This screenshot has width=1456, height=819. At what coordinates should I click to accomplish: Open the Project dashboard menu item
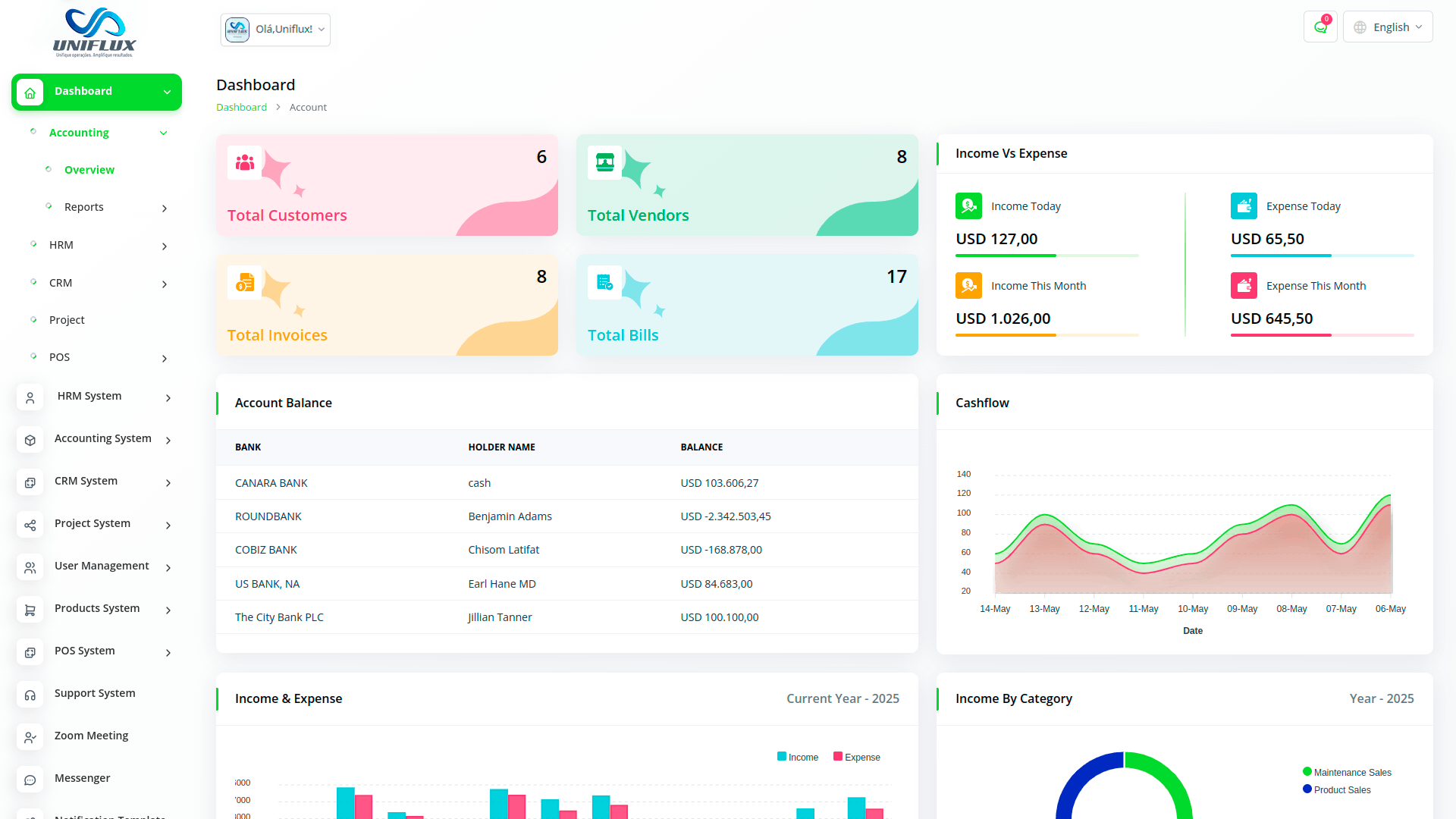click(67, 320)
